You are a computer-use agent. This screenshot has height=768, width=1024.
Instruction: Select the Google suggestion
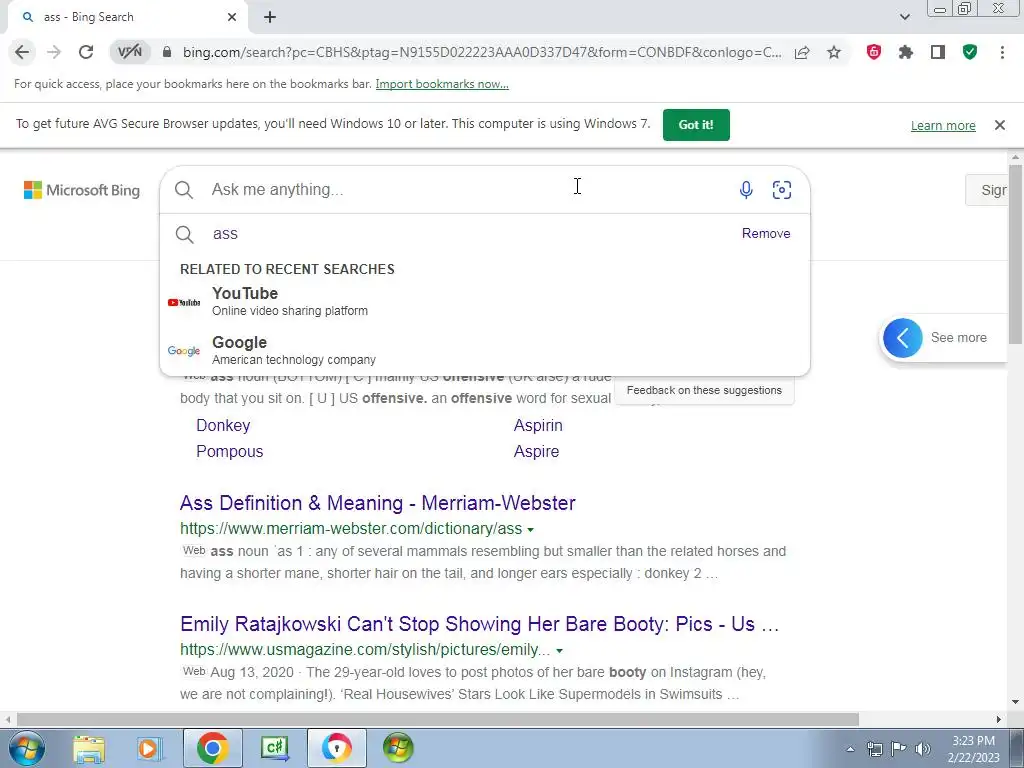pyautogui.click(x=485, y=351)
